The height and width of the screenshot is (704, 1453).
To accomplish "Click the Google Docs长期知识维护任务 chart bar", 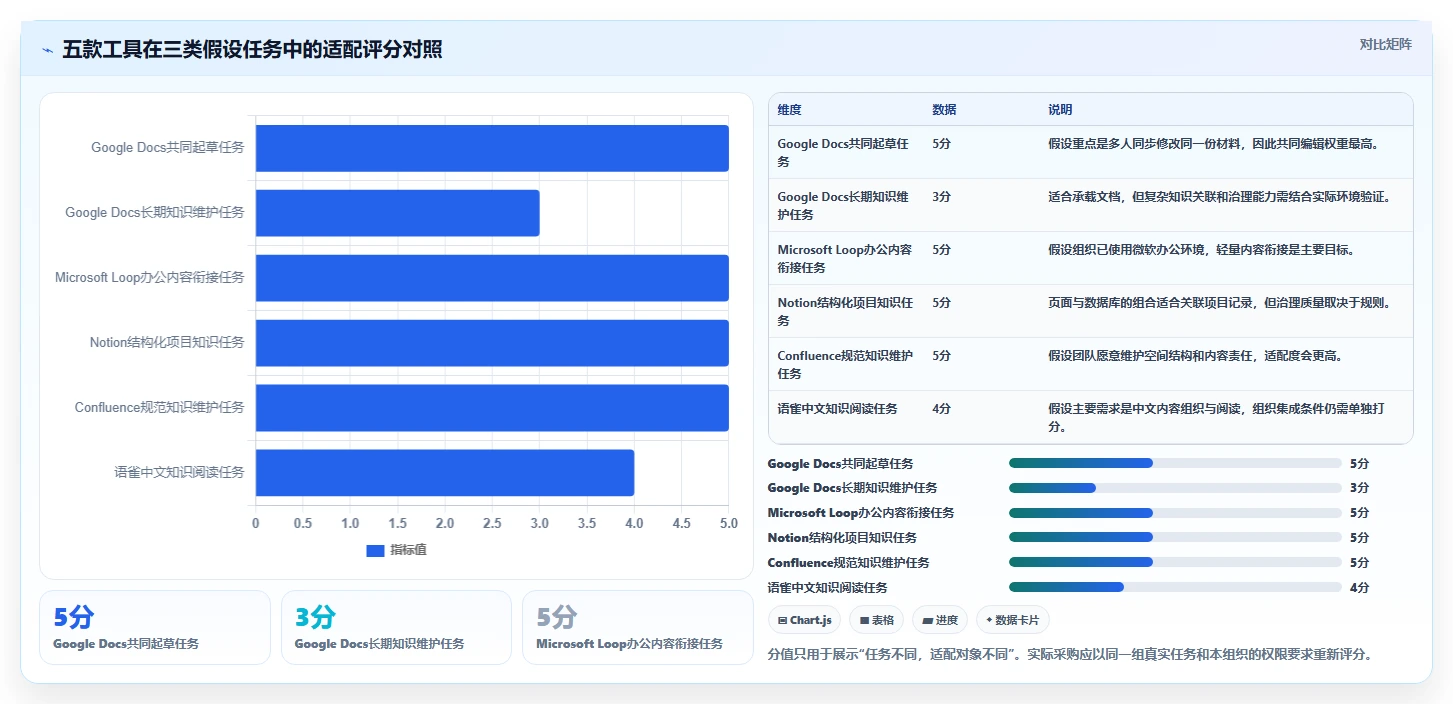I will coord(398,213).
